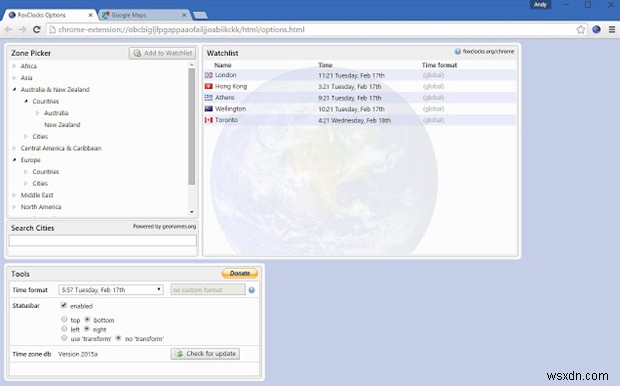The width and height of the screenshot is (620, 386).
Task: Click the Time format column header
Action: click(x=439, y=65)
